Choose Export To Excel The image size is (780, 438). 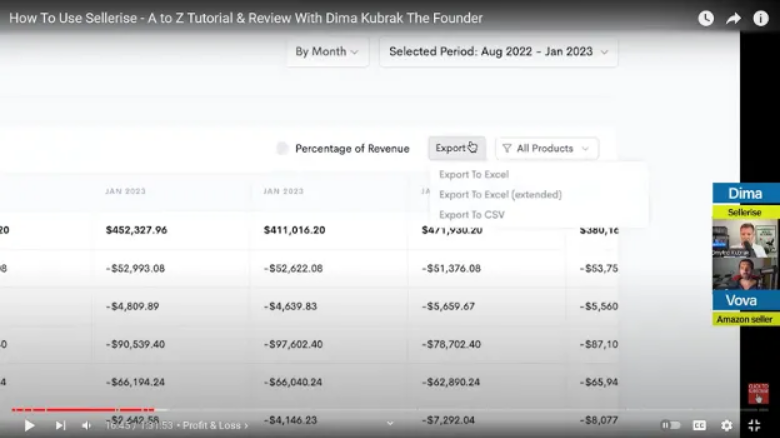coord(474,175)
